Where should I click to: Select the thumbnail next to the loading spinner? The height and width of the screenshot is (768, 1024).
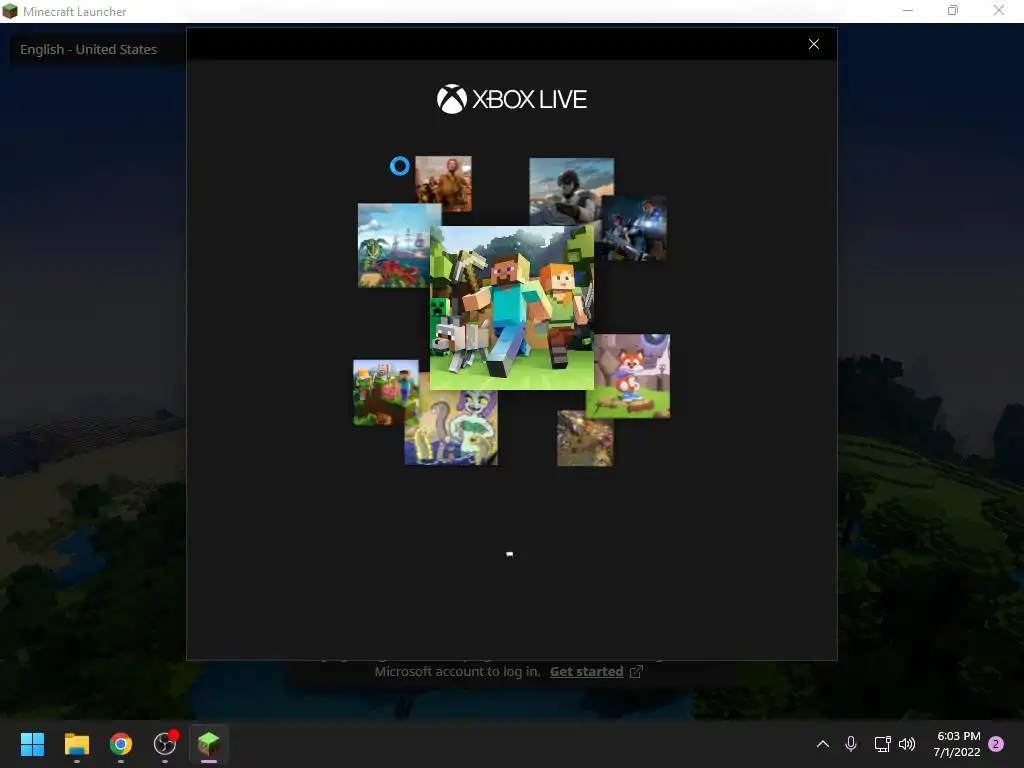(443, 184)
